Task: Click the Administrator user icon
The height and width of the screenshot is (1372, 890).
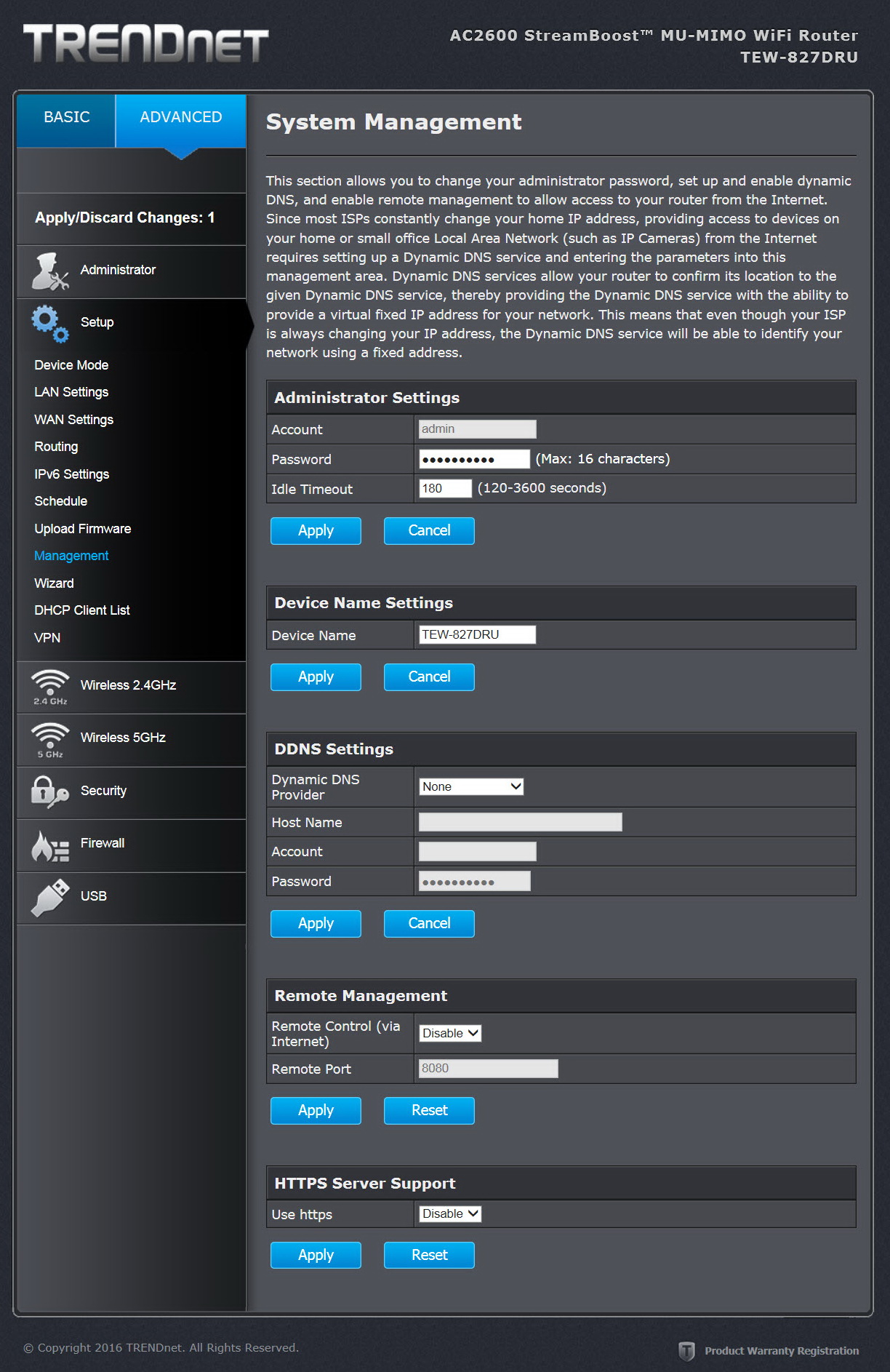Action: coord(50,271)
